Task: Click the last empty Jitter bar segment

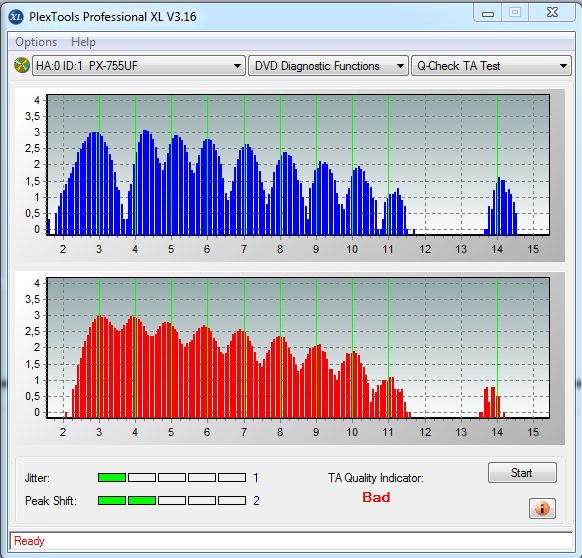Action: [232, 477]
